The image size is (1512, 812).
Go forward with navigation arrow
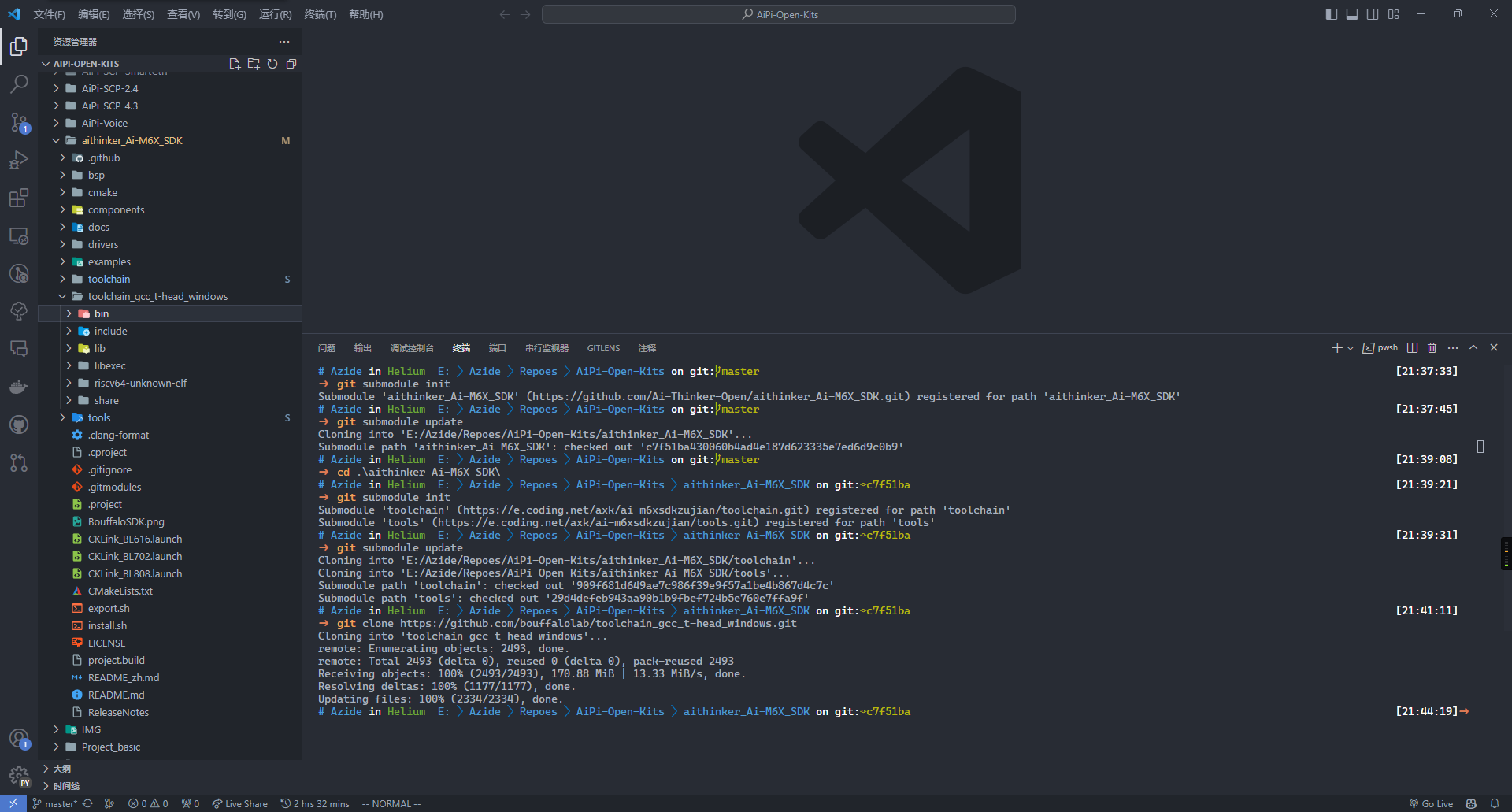[x=525, y=14]
